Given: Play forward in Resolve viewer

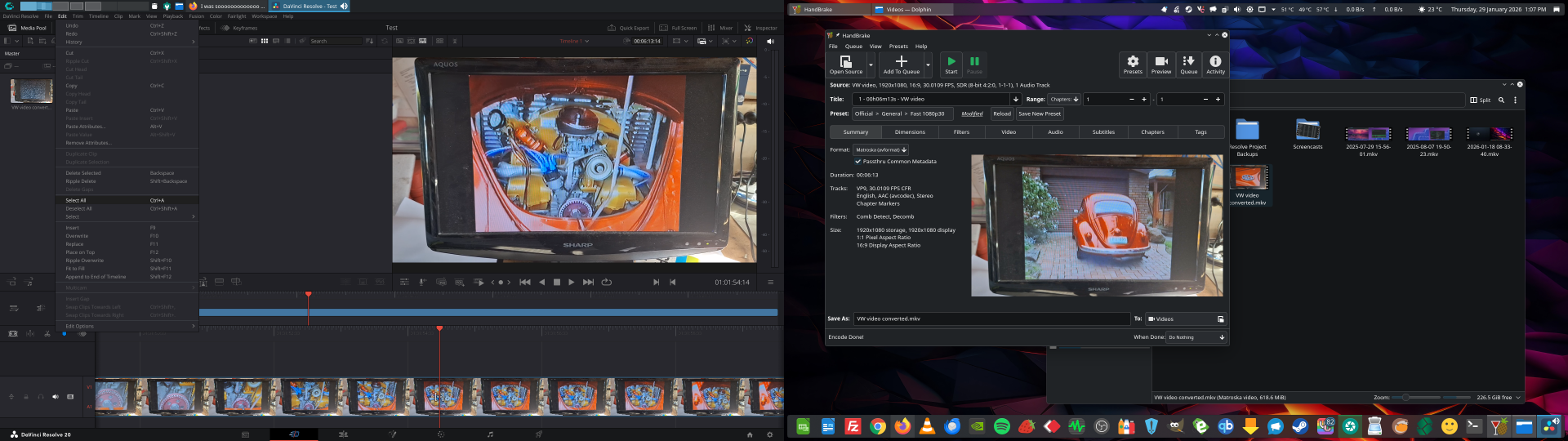Looking at the screenshot, I should point(571,282).
